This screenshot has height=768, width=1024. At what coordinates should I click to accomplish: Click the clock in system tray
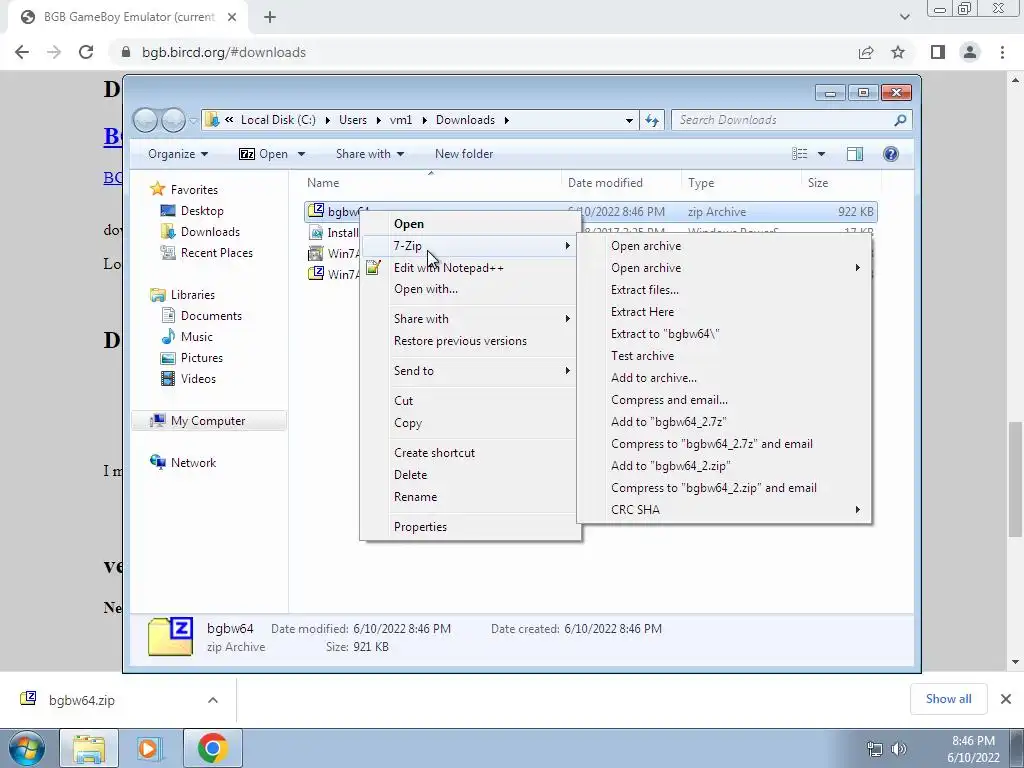(x=973, y=749)
